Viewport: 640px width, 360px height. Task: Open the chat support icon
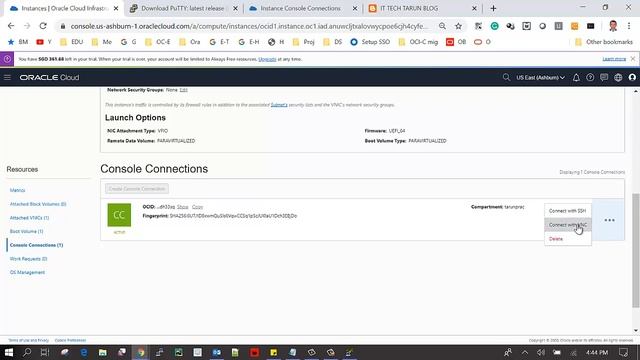604,78
